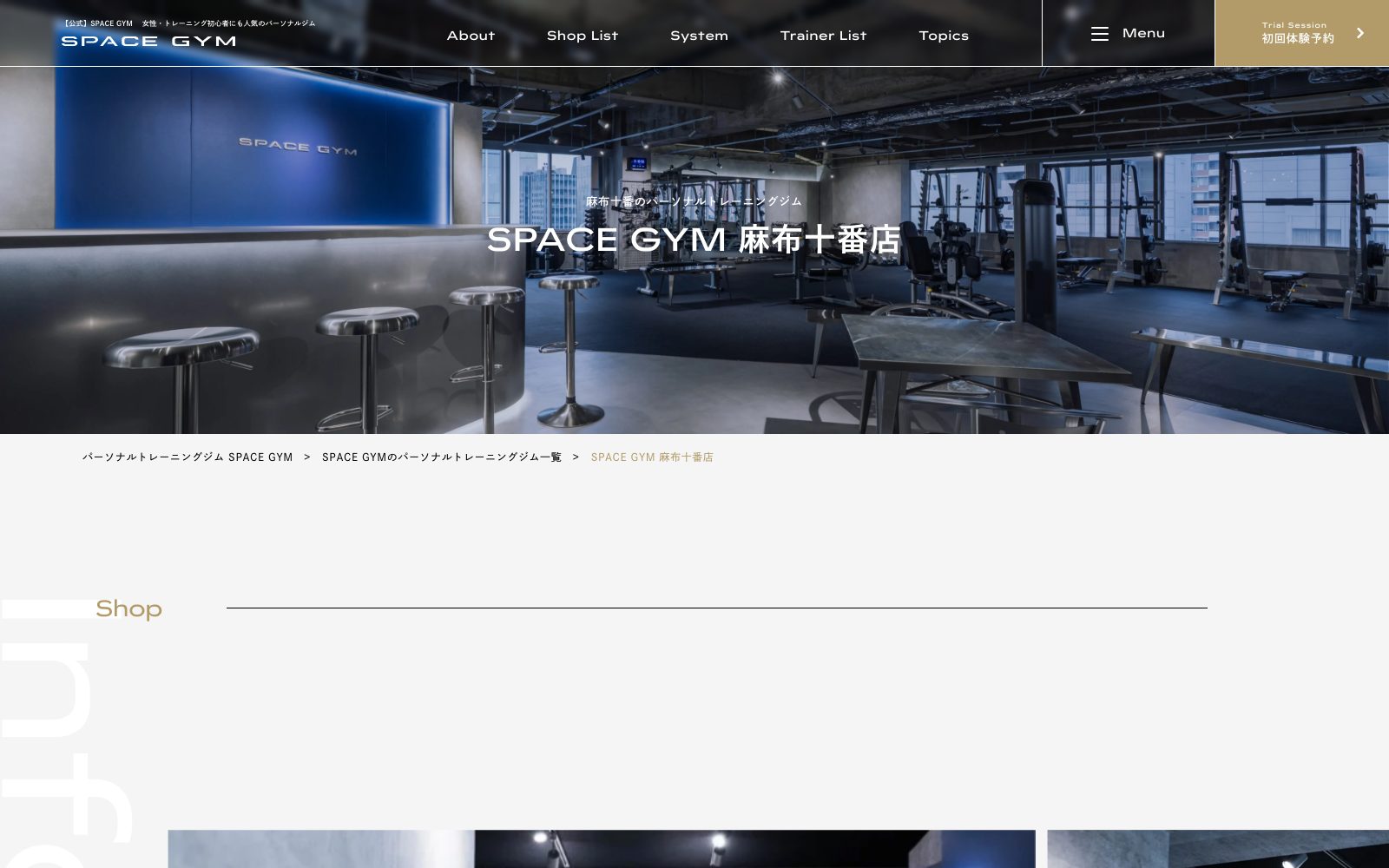Go to パーソナルトレーニングジム SPACE GYM breadcrumb
1389x868 pixels.
188,457
